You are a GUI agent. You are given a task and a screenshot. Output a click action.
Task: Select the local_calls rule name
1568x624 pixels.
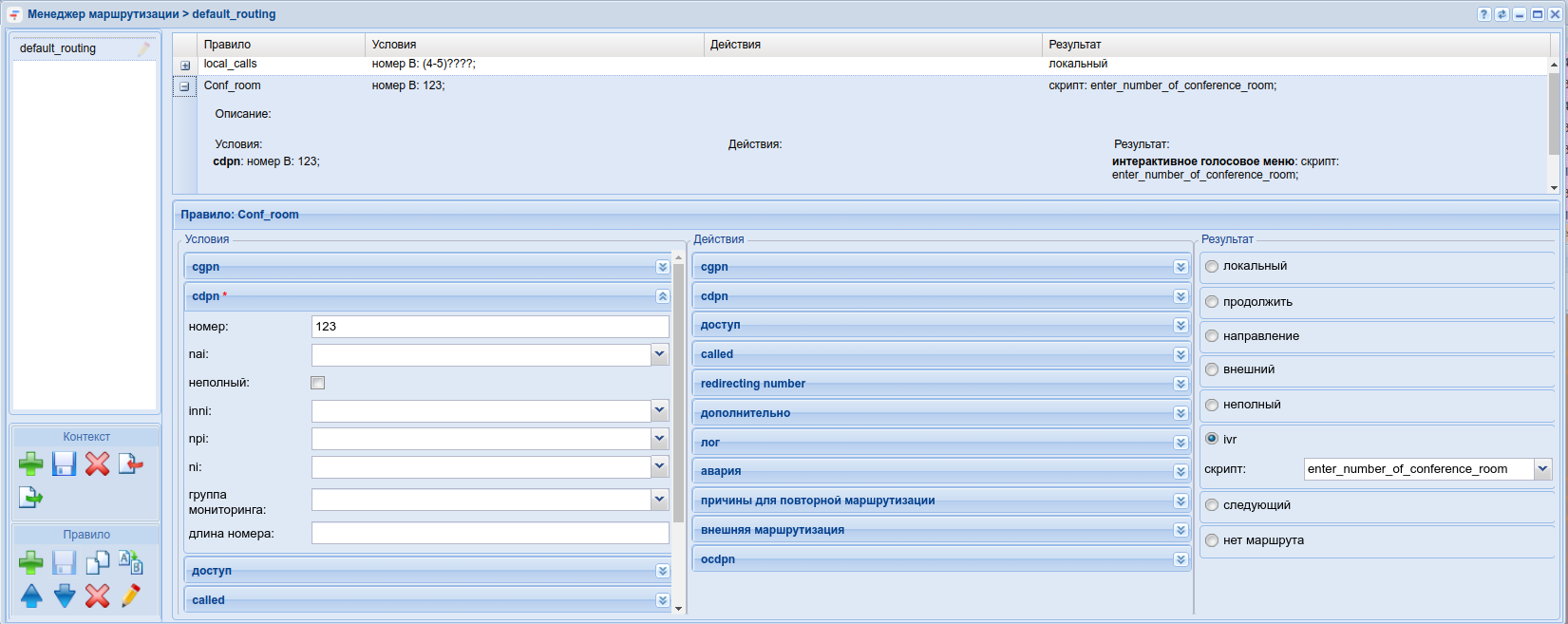(x=230, y=64)
